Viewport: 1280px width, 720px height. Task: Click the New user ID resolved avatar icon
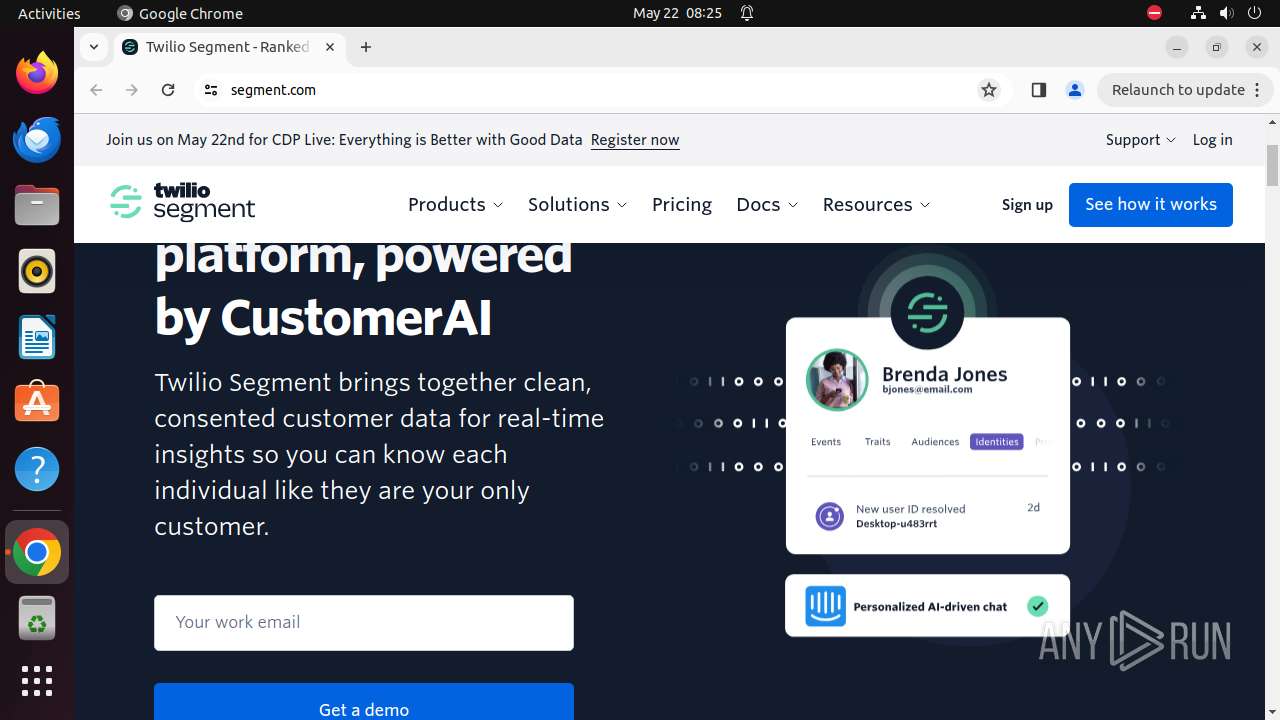pyautogui.click(x=829, y=516)
